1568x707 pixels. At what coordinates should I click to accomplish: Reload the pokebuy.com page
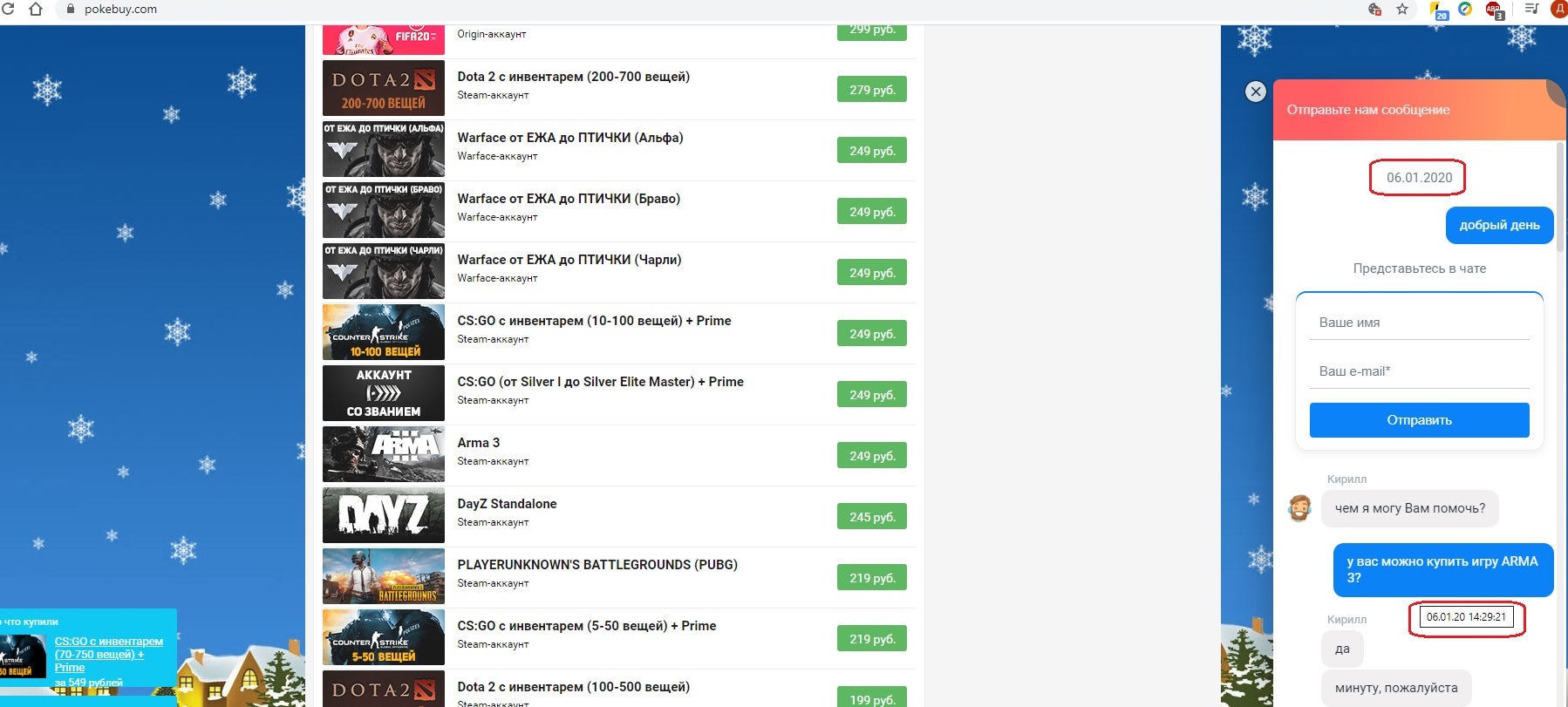9,9
